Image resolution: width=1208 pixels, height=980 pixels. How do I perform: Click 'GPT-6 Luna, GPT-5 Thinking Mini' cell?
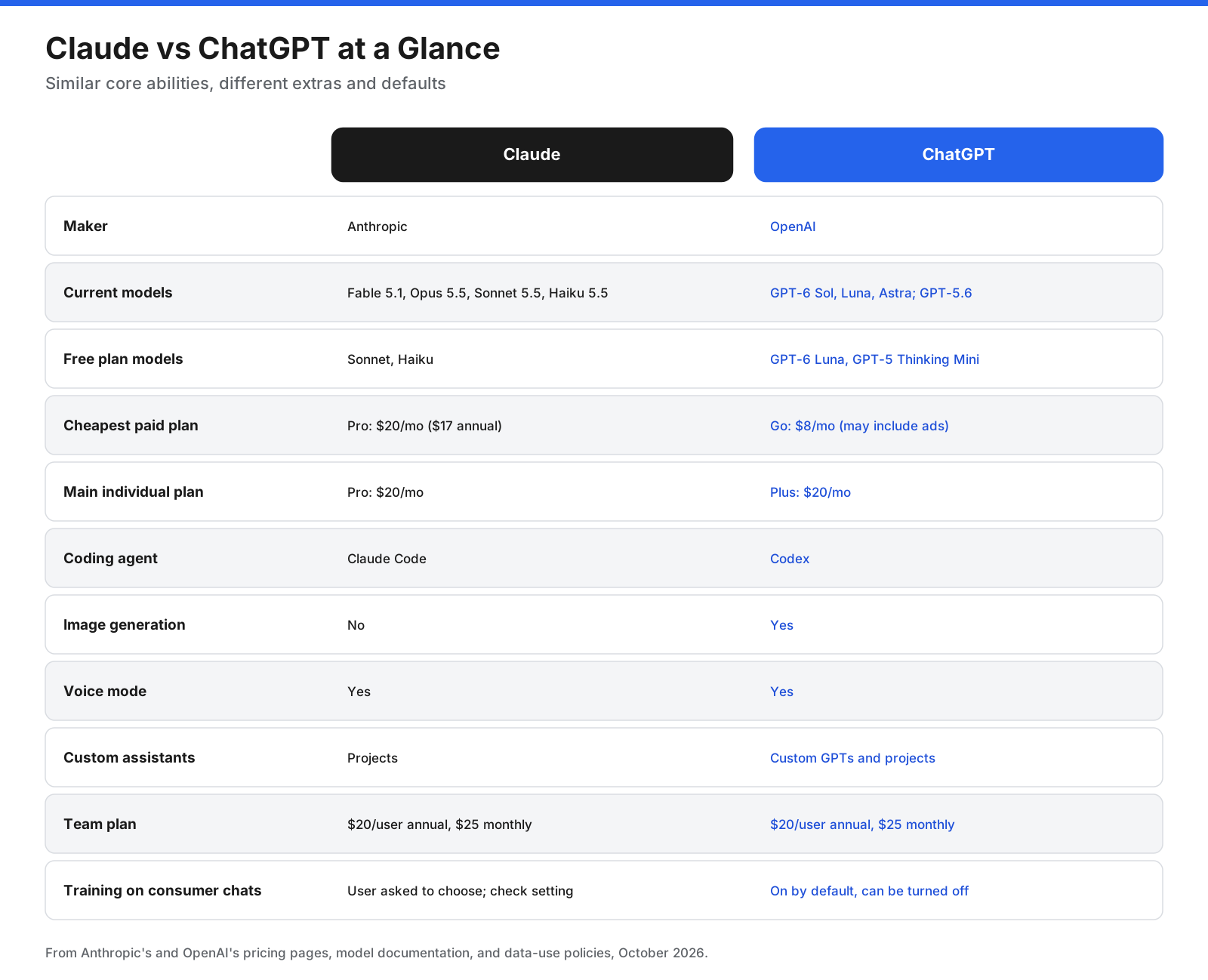tap(874, 359)
